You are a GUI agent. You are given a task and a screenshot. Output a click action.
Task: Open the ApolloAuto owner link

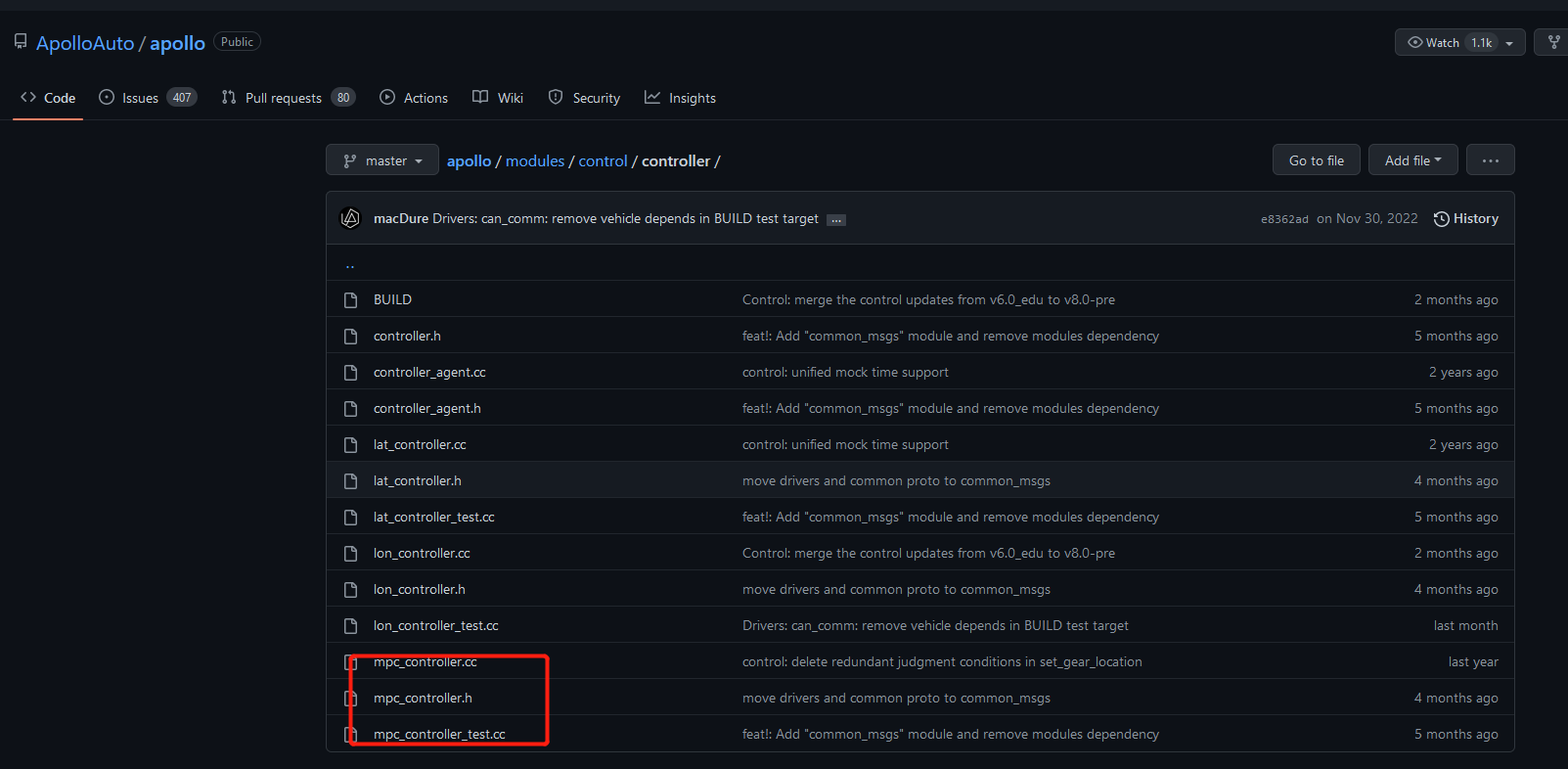[85, 43]
